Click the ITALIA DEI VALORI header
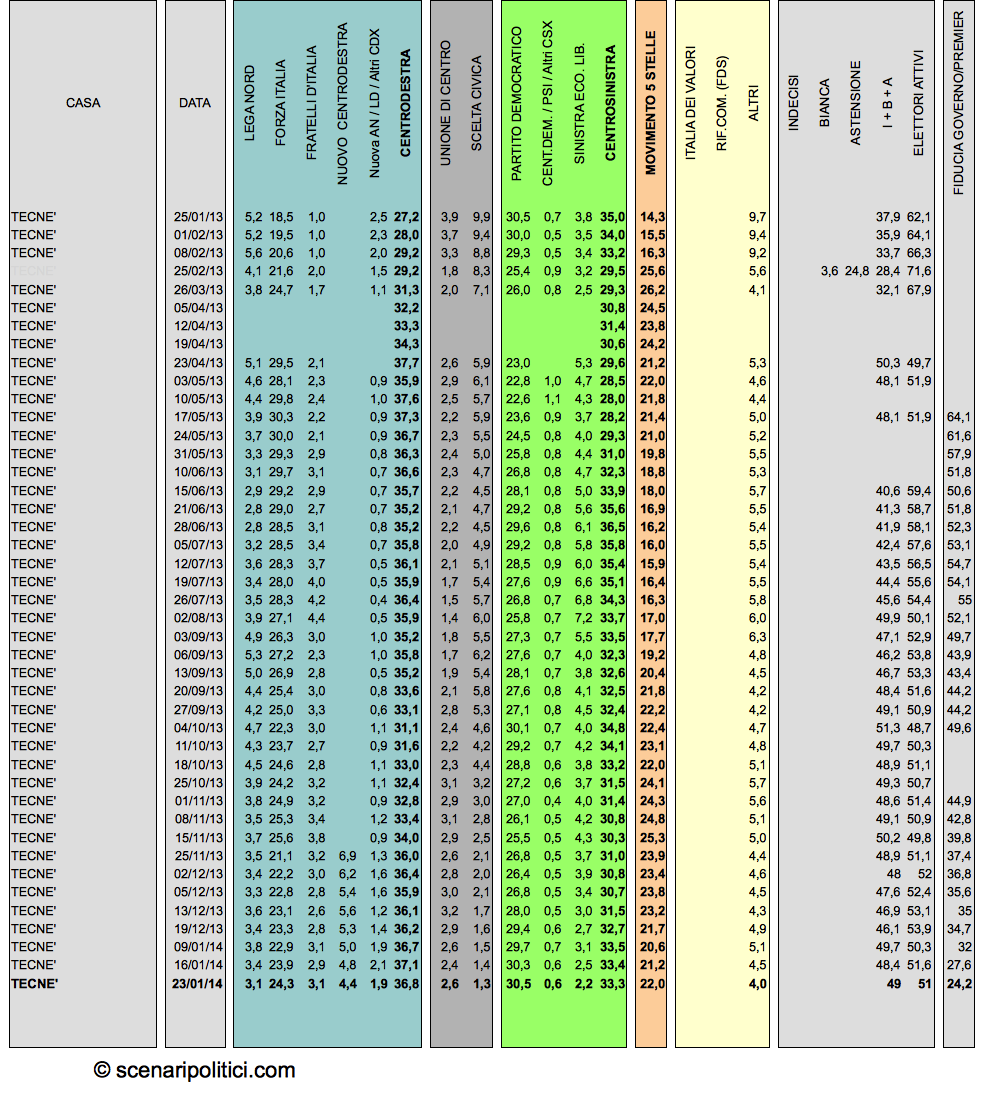 [x=691, y=103]
